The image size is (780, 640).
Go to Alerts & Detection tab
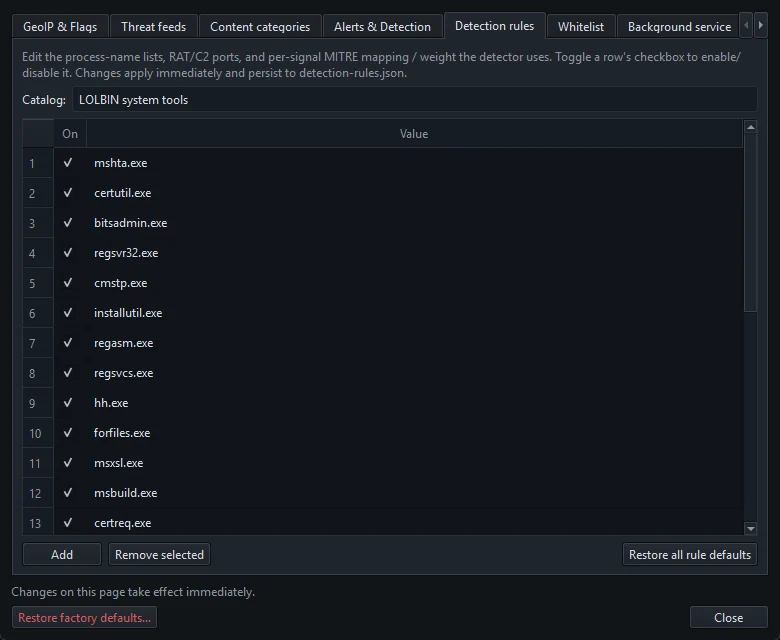pyautogui.click(x=382, y=26)
